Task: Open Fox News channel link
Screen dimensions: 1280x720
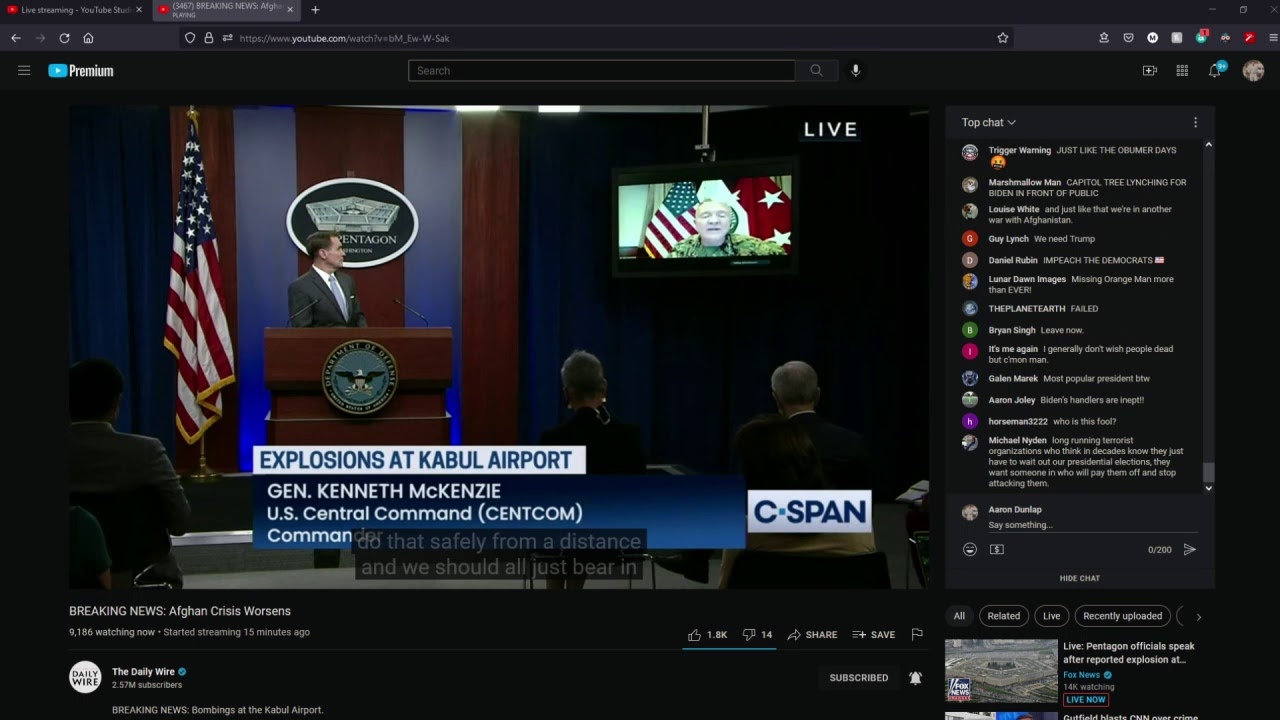Action: 1083,675
